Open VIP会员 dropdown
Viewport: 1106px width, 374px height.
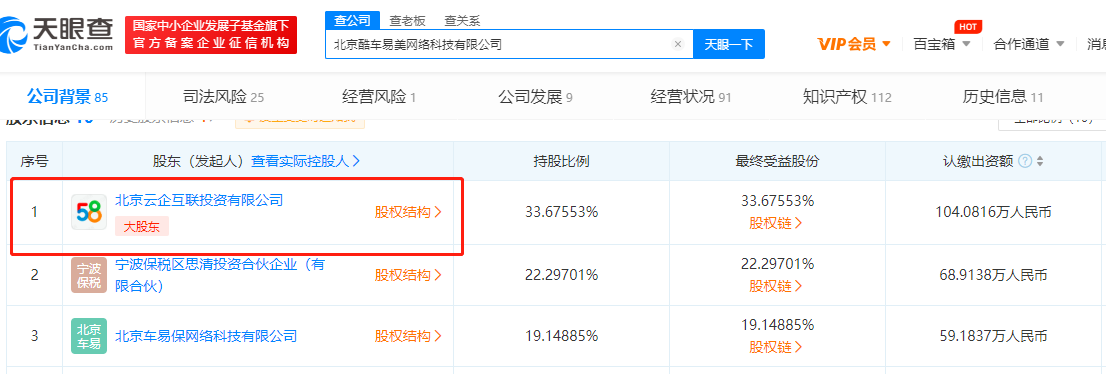[x=854, y=44]
